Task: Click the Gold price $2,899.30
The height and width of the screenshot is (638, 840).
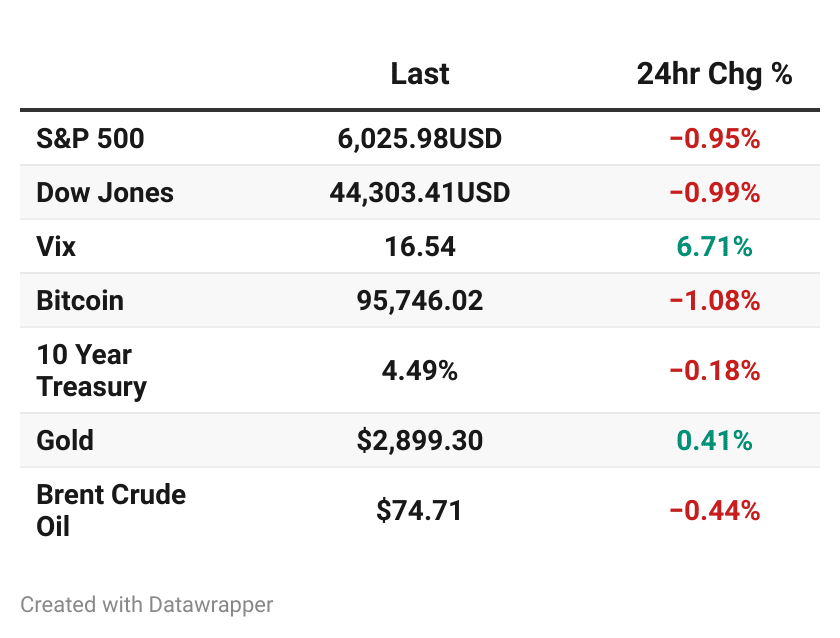Action: click(x=419, y=441)
